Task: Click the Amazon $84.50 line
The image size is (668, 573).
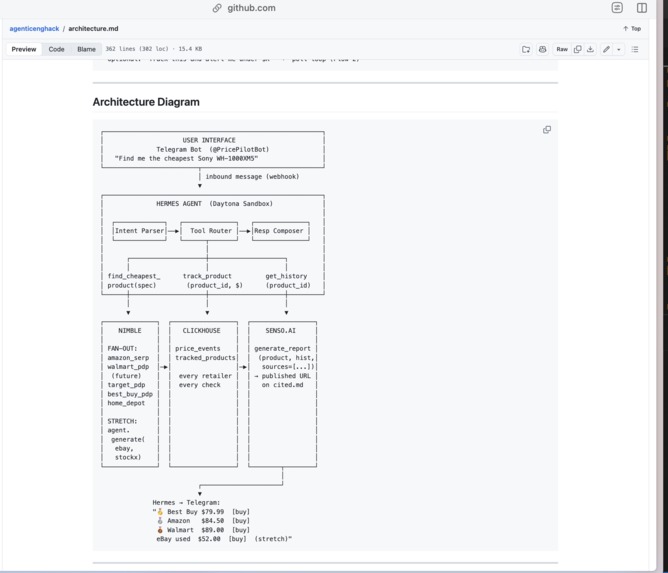Action: pos(203,521)
